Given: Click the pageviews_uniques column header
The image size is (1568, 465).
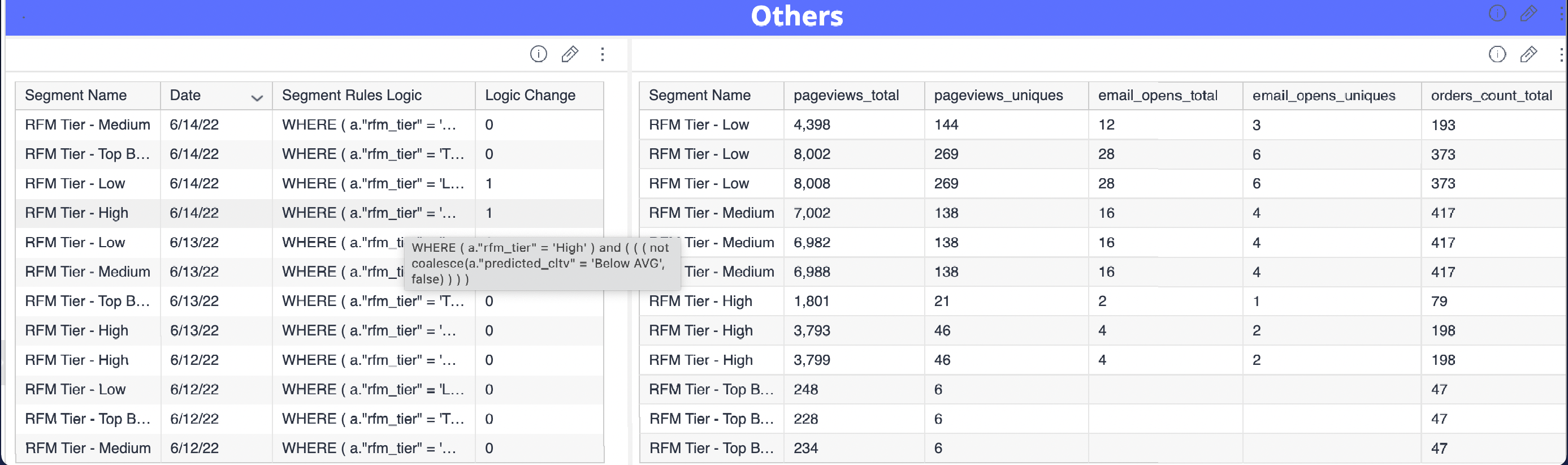Looking at the screenshot, I should 998,96.
